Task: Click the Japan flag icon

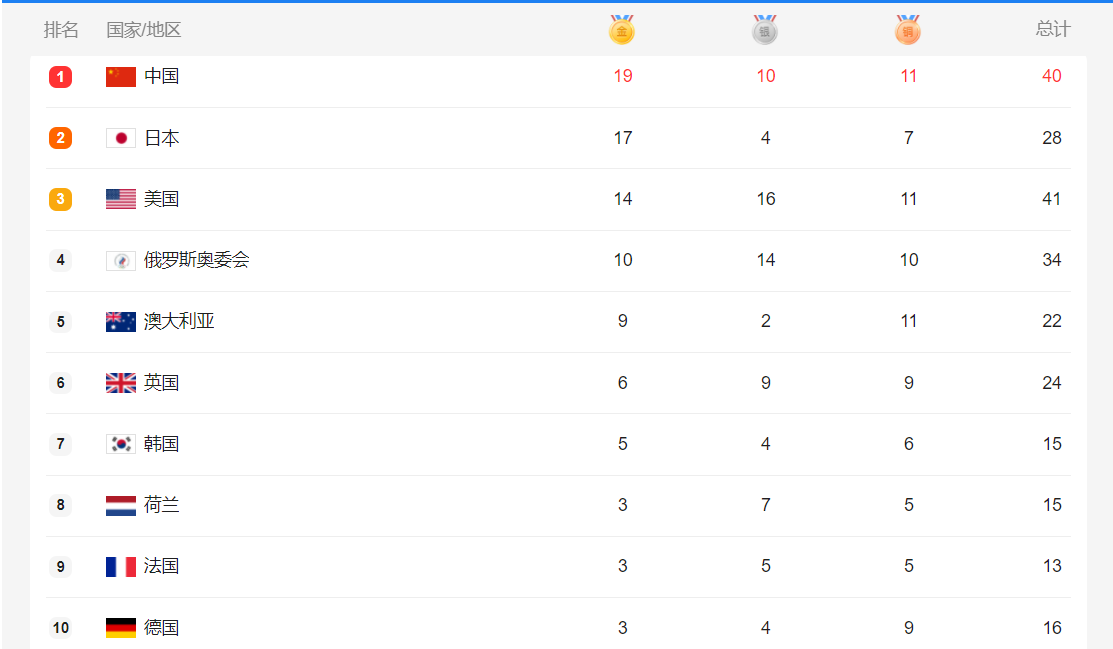Action: 121,138
